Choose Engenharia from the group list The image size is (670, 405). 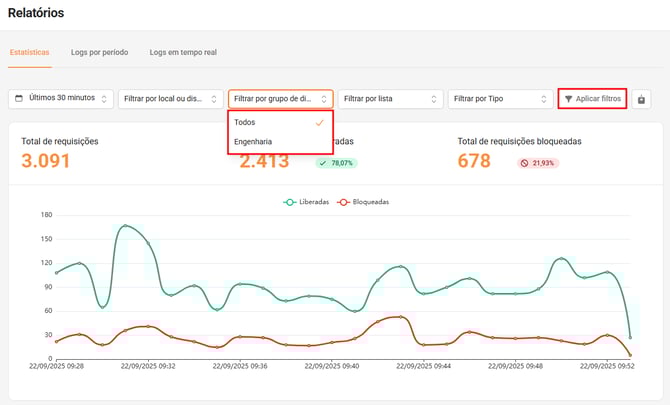(x=254, y=142)
